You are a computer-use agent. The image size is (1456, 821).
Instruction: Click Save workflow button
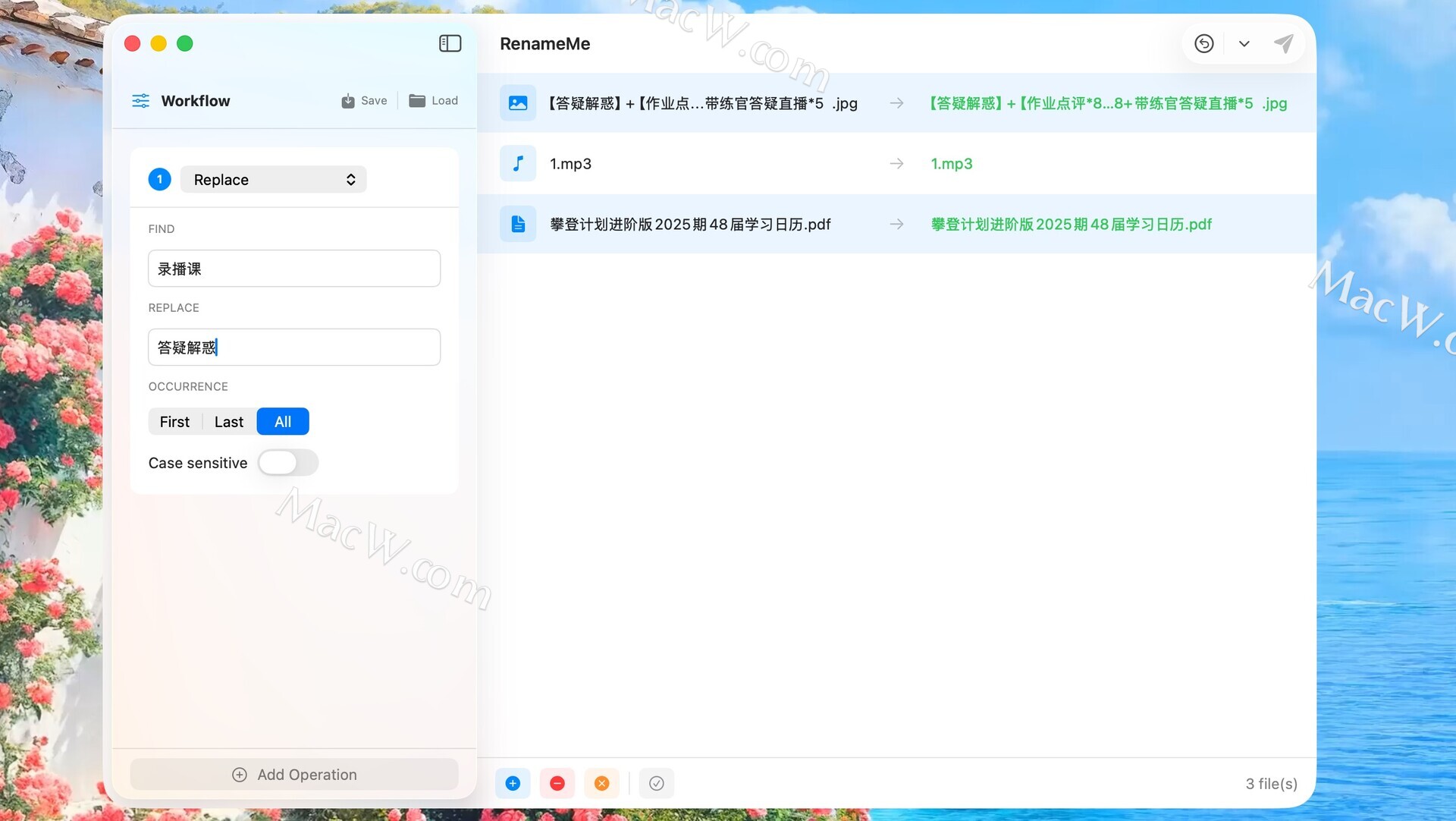[364, 101]
